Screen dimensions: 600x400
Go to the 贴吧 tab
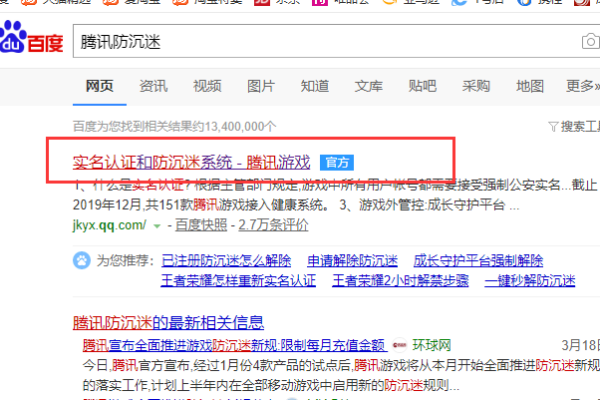(x=422, y=86)
